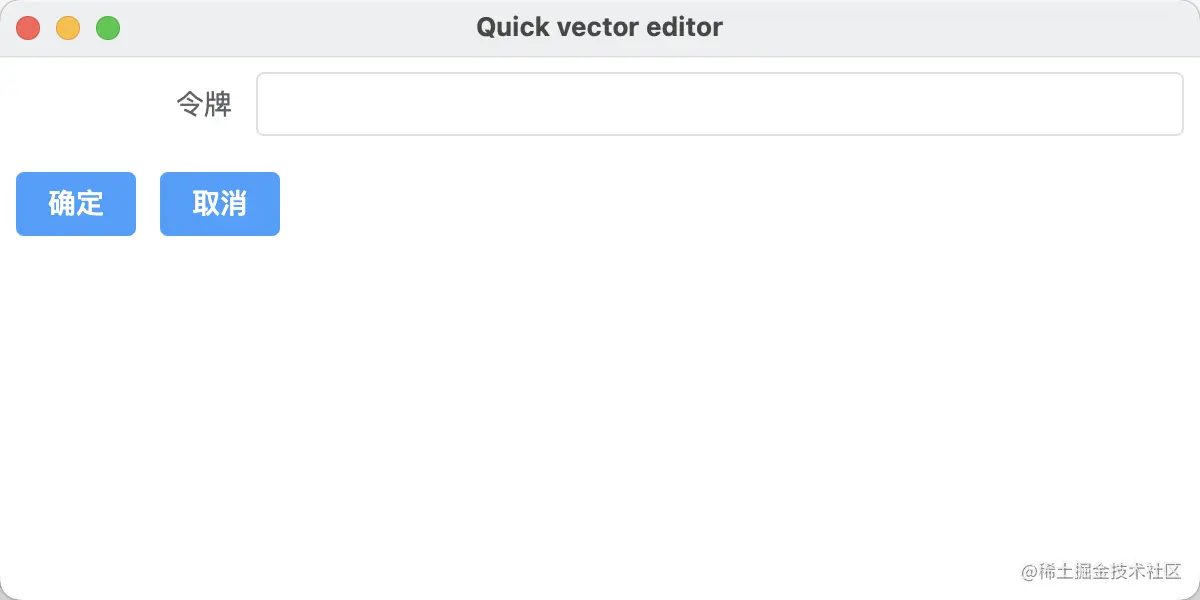Screen dimensions: 1200x600
Task: Click the @ watermark in the bottom corner
Action: [x=1029, y=572]
